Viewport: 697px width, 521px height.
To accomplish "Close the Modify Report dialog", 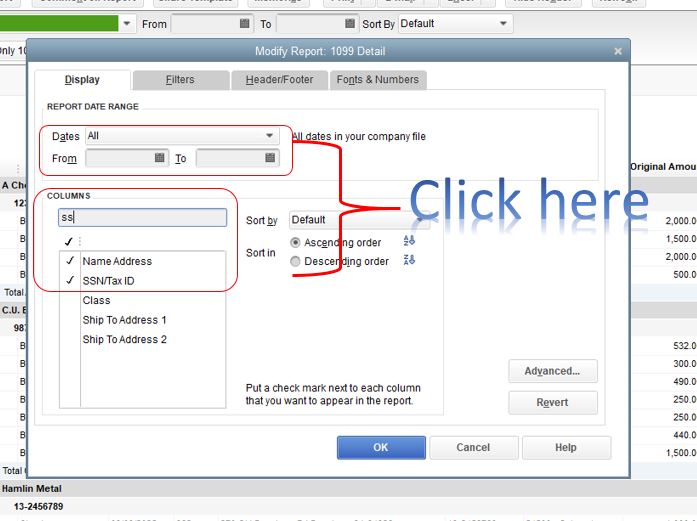I will (618, 51).
